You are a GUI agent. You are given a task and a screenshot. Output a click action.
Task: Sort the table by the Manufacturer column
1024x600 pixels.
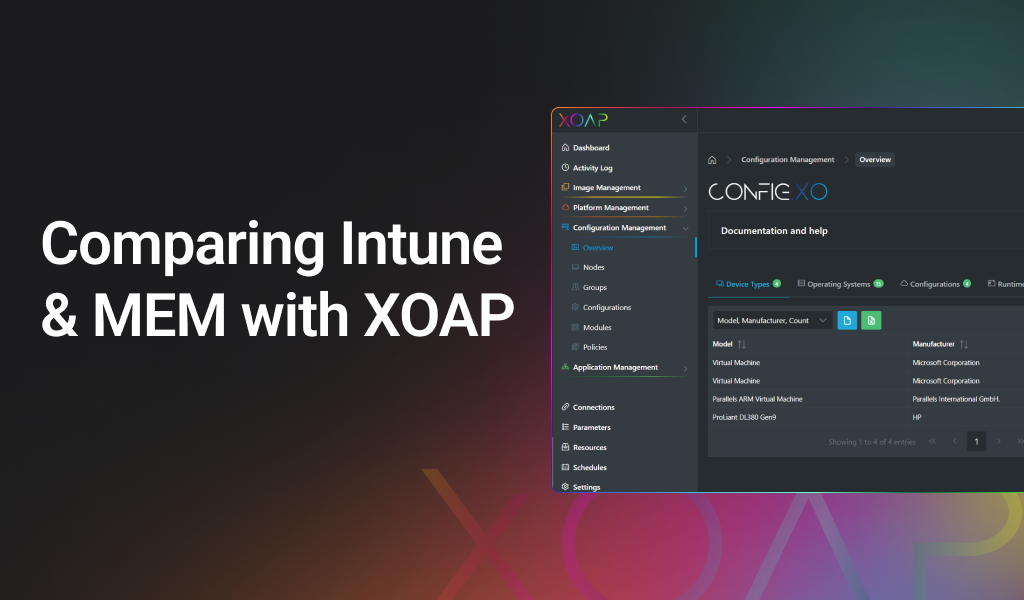[964, 344]
